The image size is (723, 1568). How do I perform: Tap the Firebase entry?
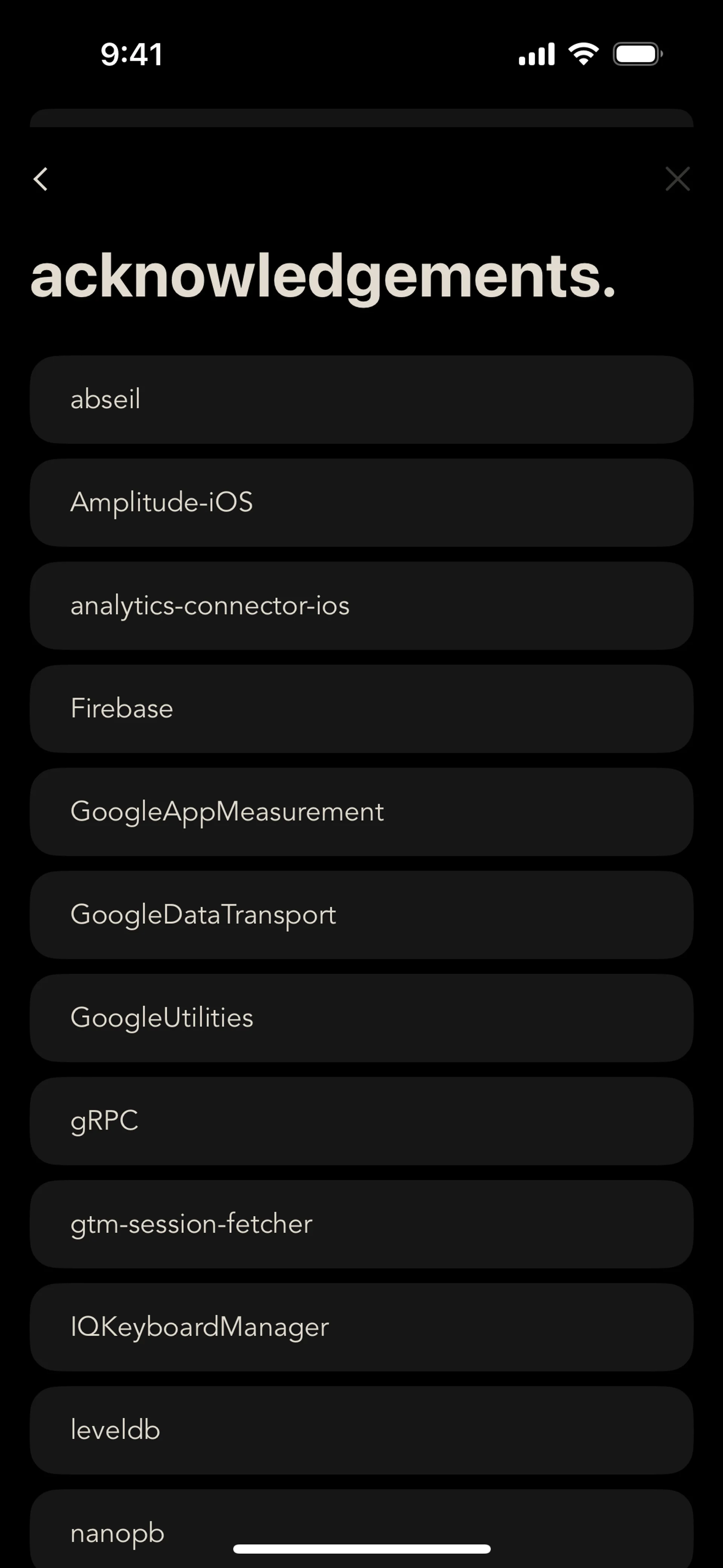(361, 709)
